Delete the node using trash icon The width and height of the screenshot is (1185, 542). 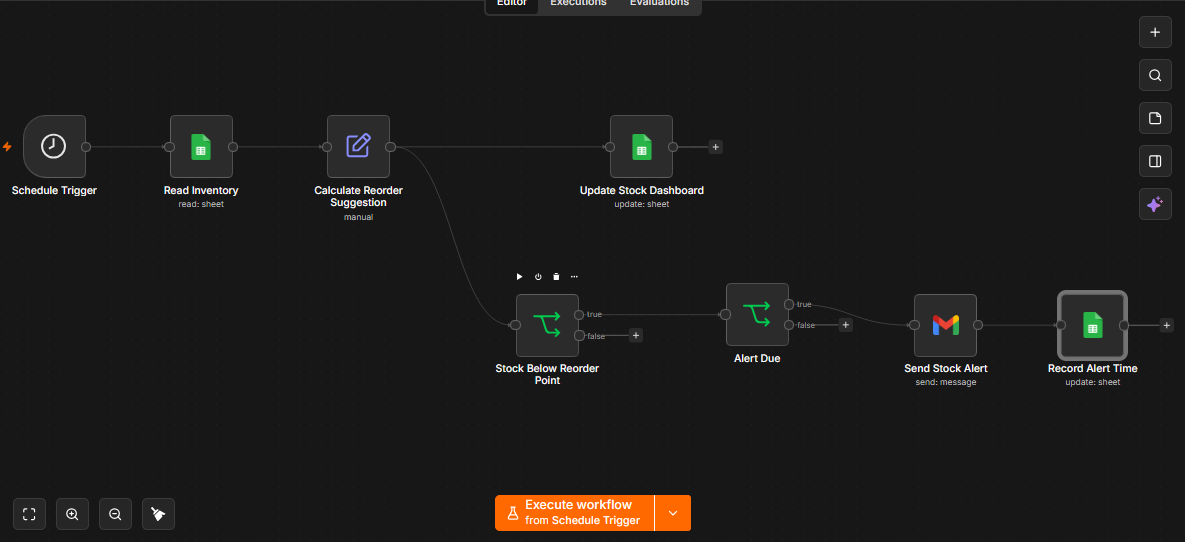tap(556, 277)
